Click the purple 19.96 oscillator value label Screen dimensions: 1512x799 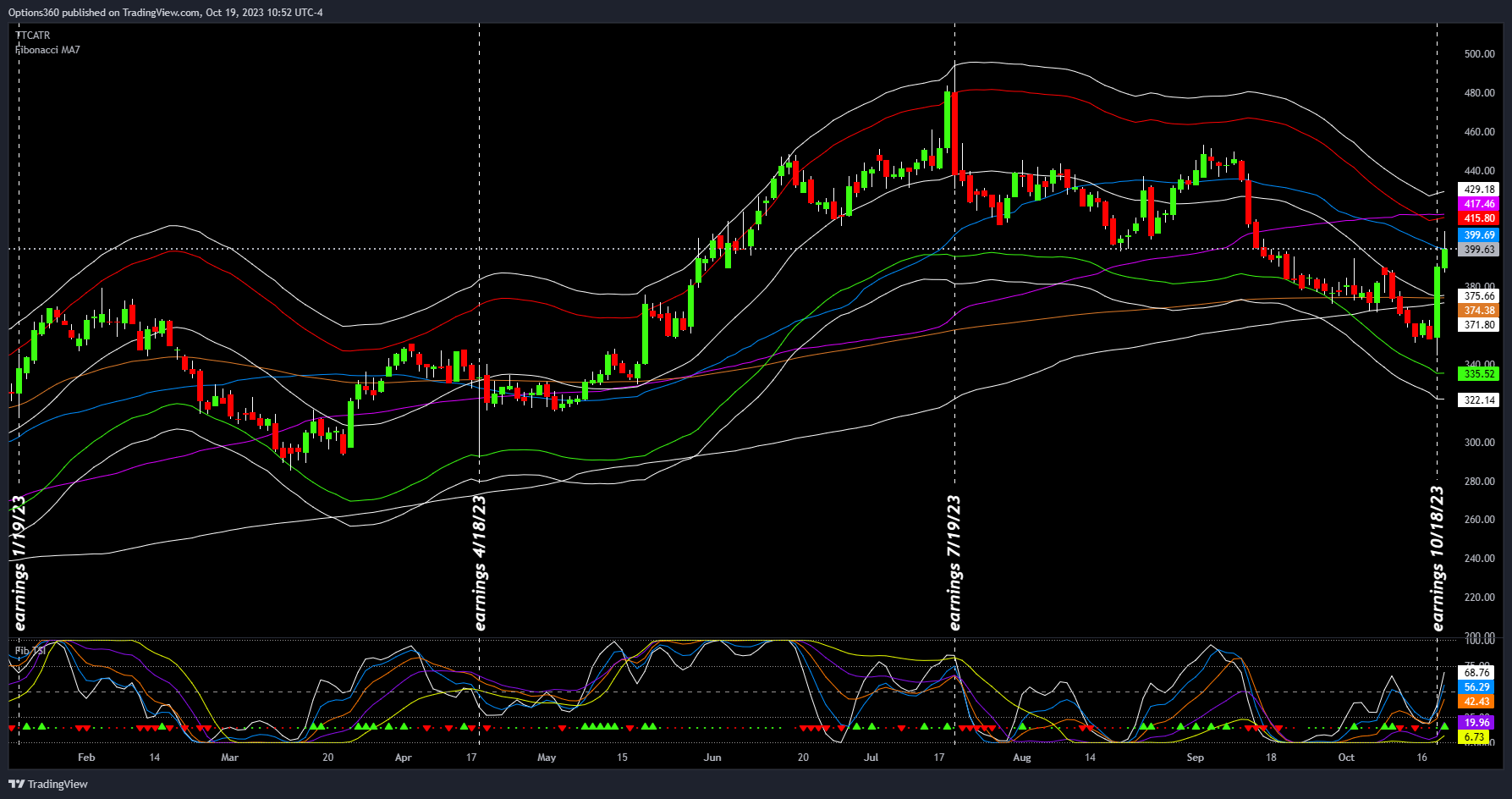coord(1477,723)
